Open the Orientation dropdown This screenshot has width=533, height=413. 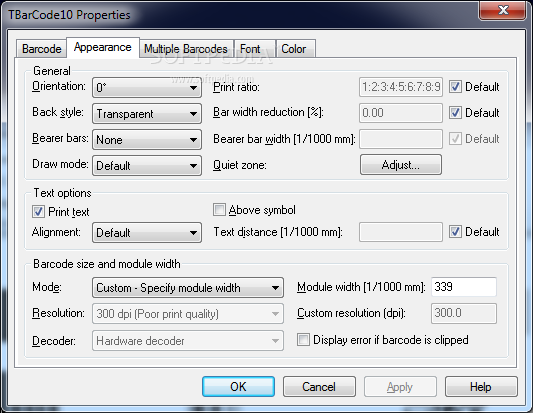click(x=147, y=87)
